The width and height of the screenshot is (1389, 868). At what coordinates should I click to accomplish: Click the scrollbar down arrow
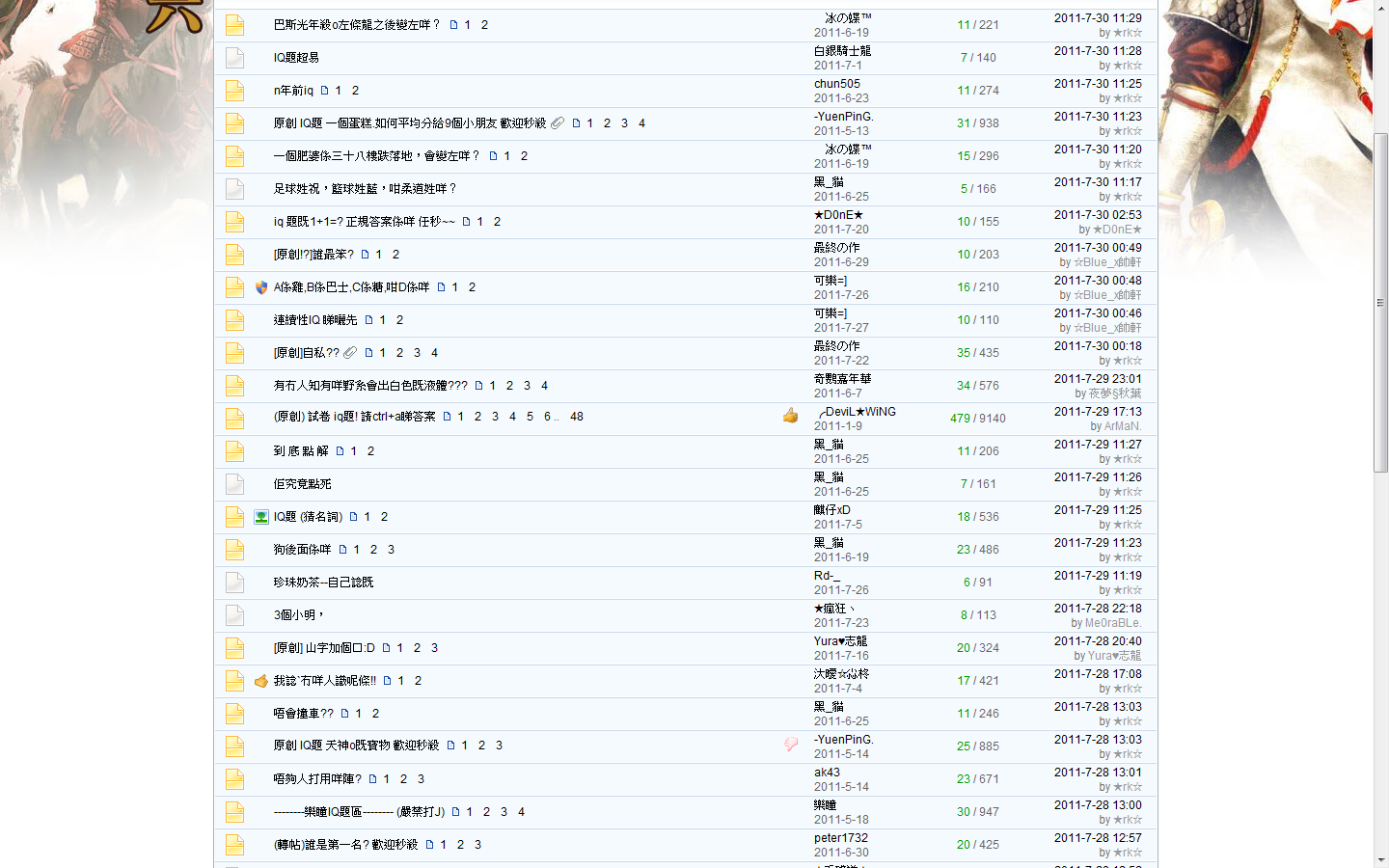(1380, 859)
